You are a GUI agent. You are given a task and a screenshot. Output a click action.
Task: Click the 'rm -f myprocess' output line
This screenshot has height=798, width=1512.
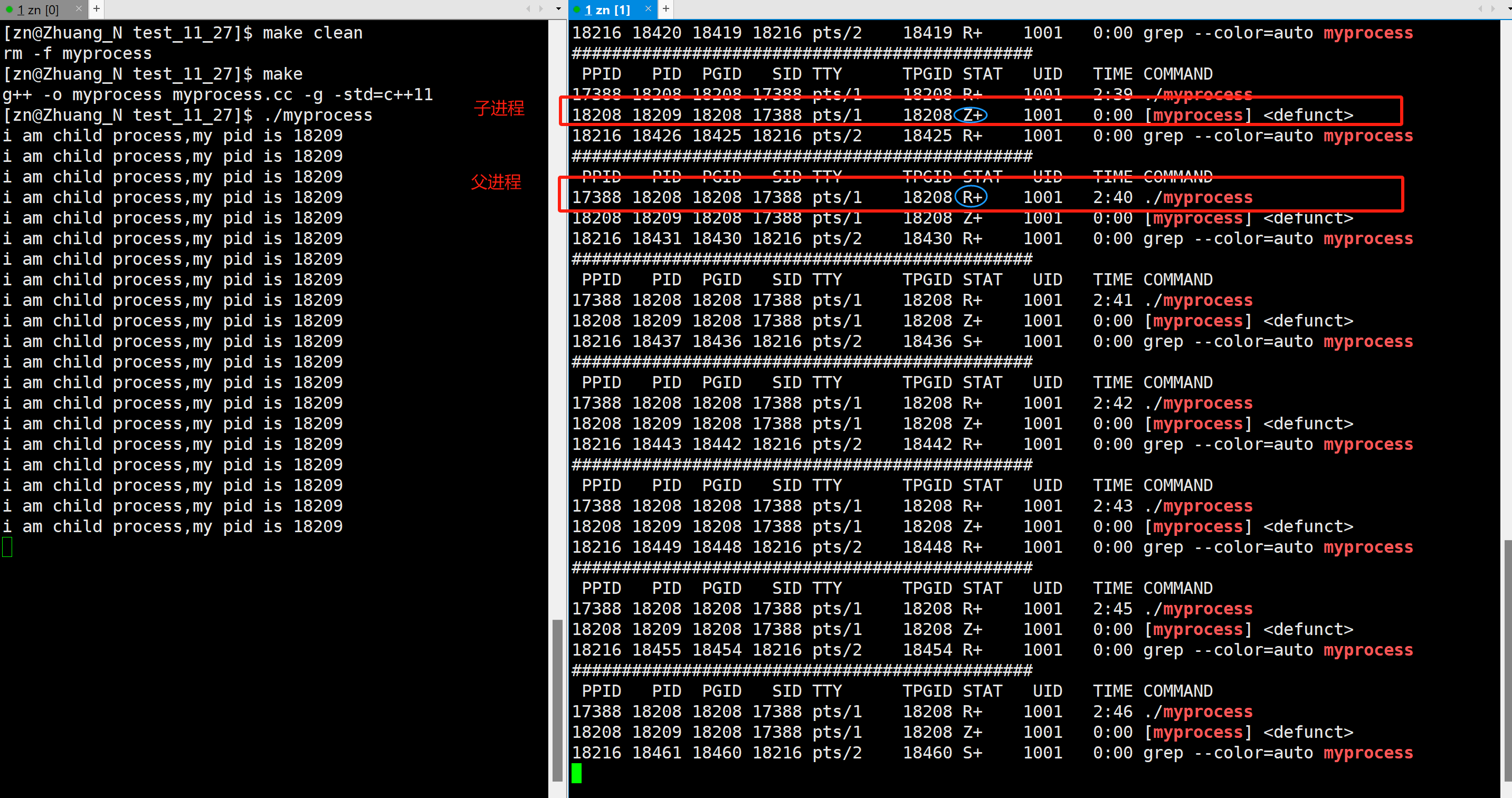pos(78,53)
